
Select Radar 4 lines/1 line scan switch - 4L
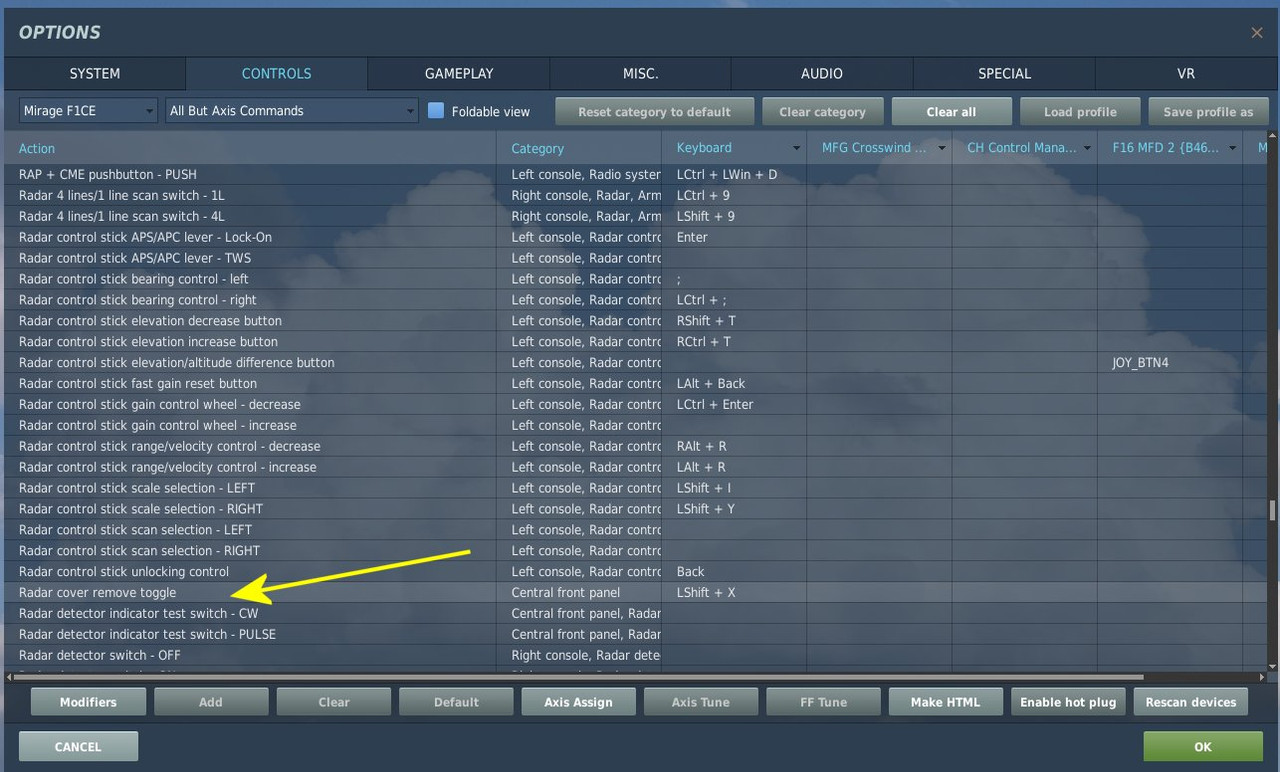(x=636, y=216)
